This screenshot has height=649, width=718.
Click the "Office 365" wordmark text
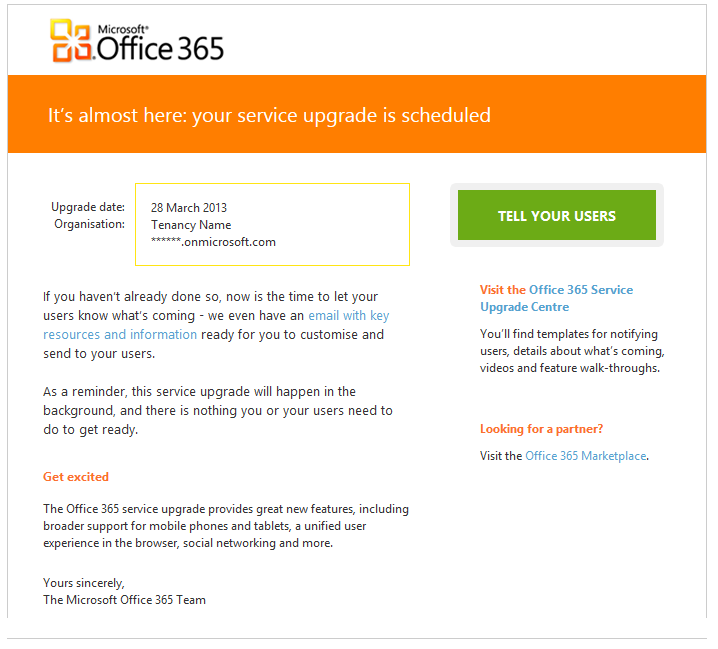tap(160, 46)
